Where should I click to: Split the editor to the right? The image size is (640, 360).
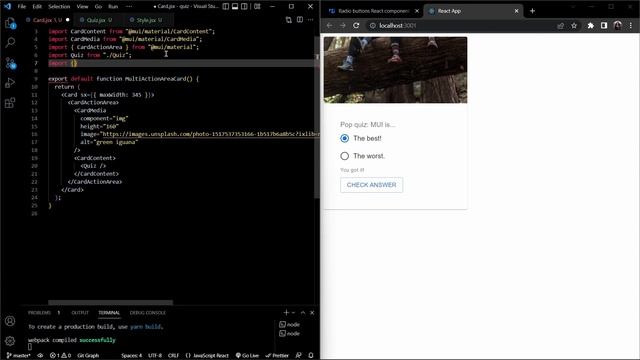coord(300,20)
